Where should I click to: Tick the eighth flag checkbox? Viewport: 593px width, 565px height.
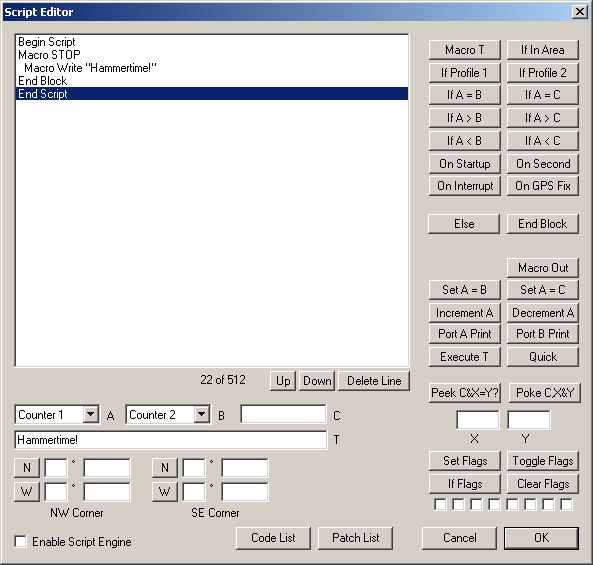coord(566,504)
